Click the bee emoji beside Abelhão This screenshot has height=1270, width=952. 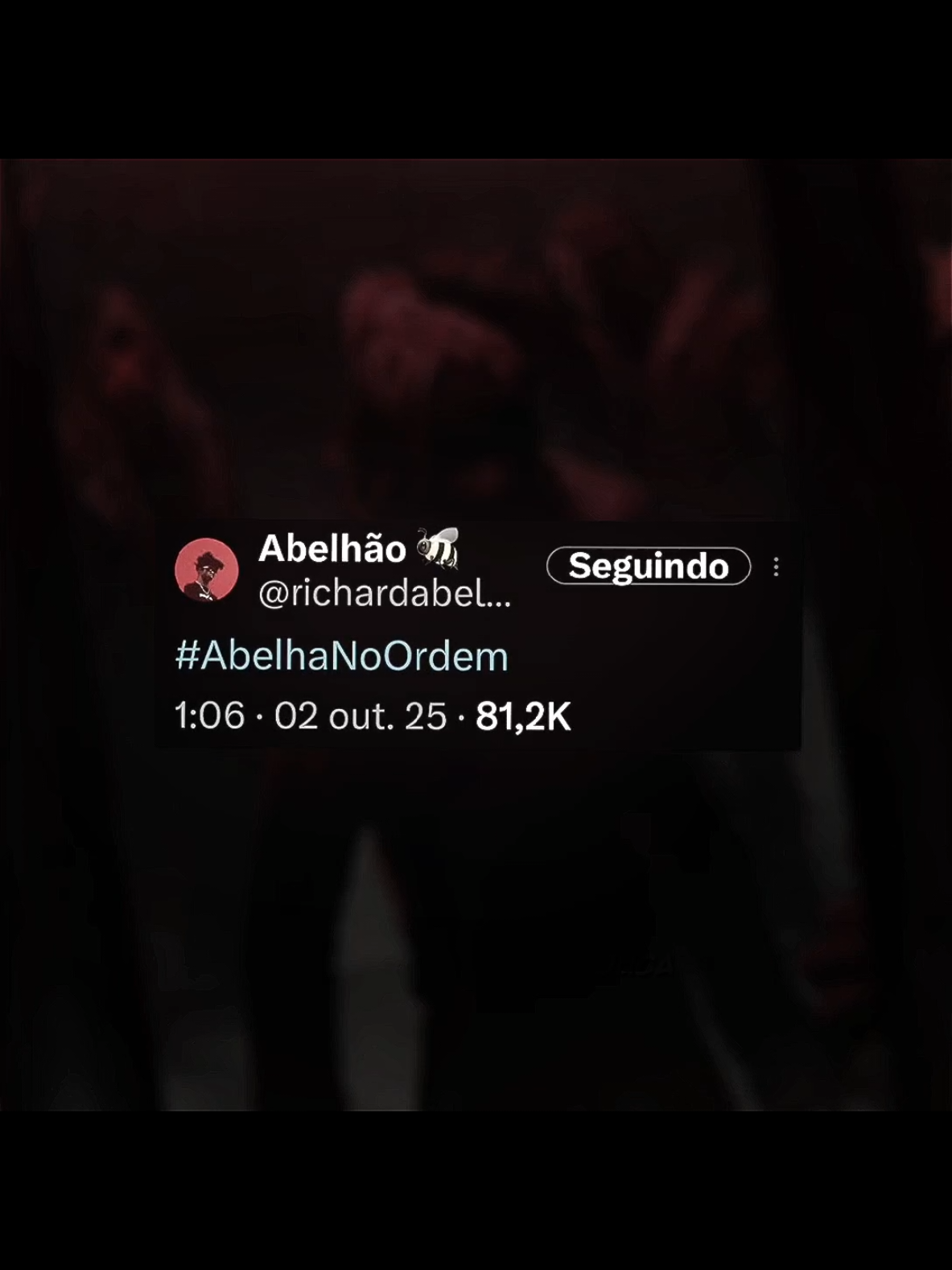(437, 548)
